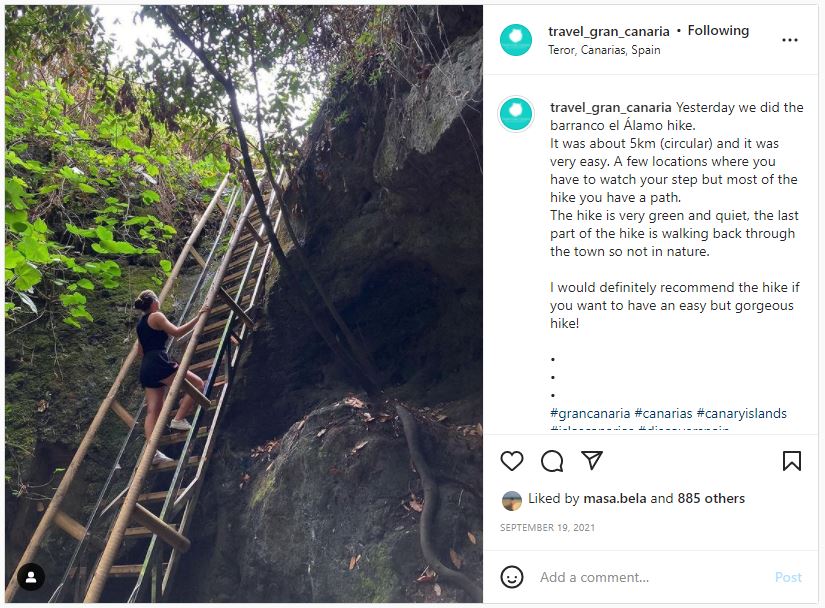Viewport: 825px width, 608px height.
Task: Click the tagged people icon on photo
Action: 31,577
